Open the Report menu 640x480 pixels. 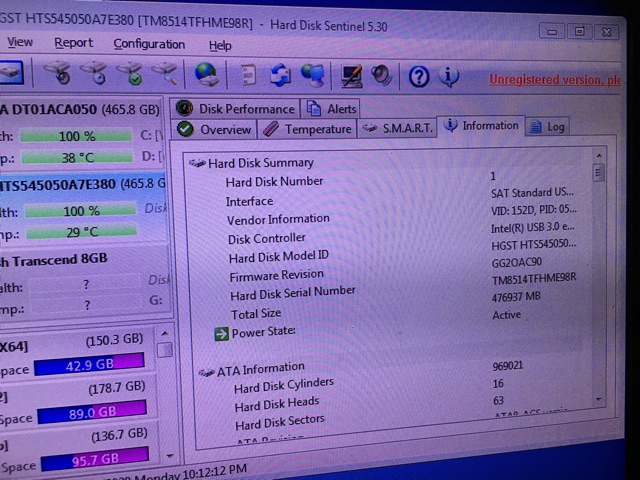[x=73, y=43]
